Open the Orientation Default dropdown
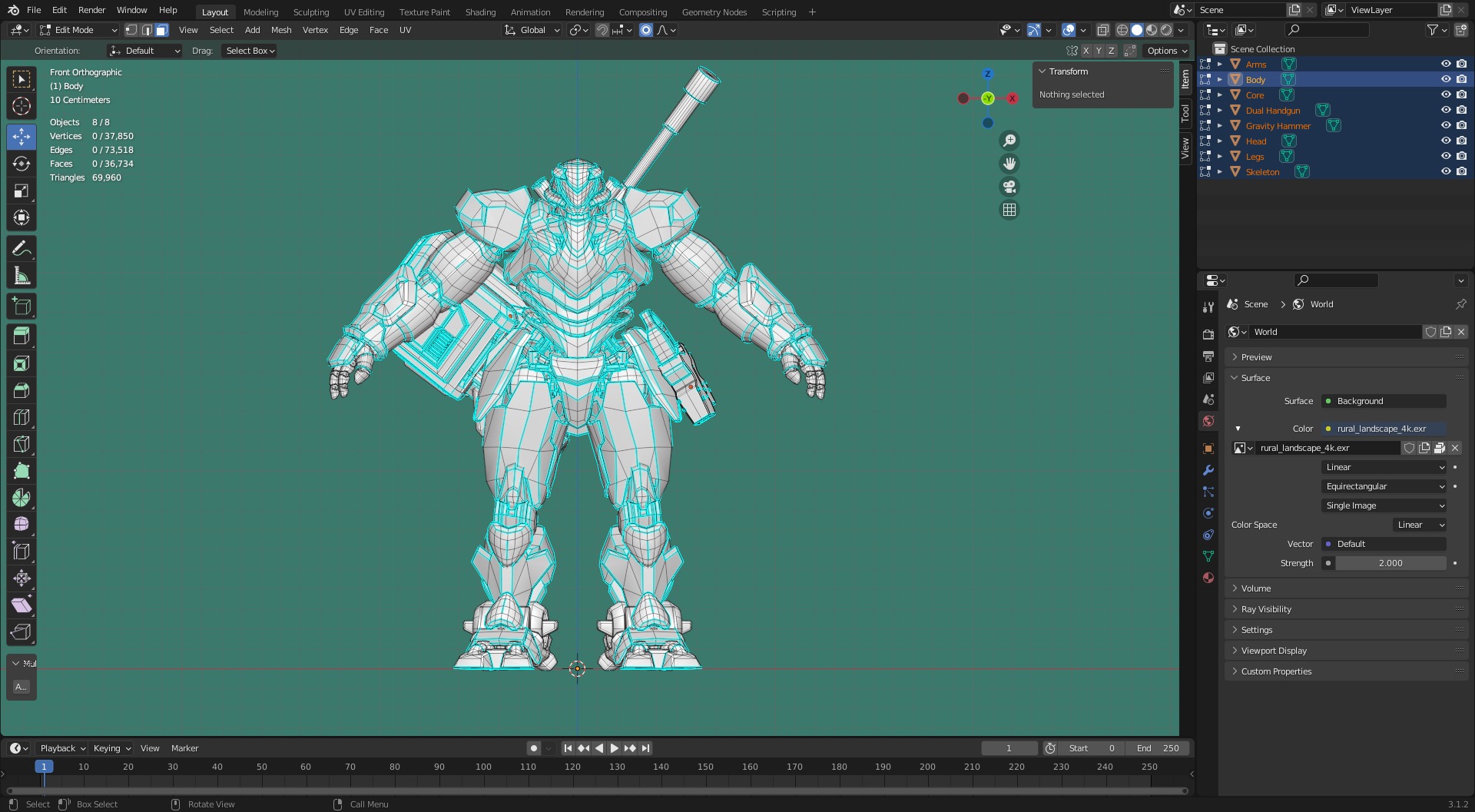 [145, 51]
